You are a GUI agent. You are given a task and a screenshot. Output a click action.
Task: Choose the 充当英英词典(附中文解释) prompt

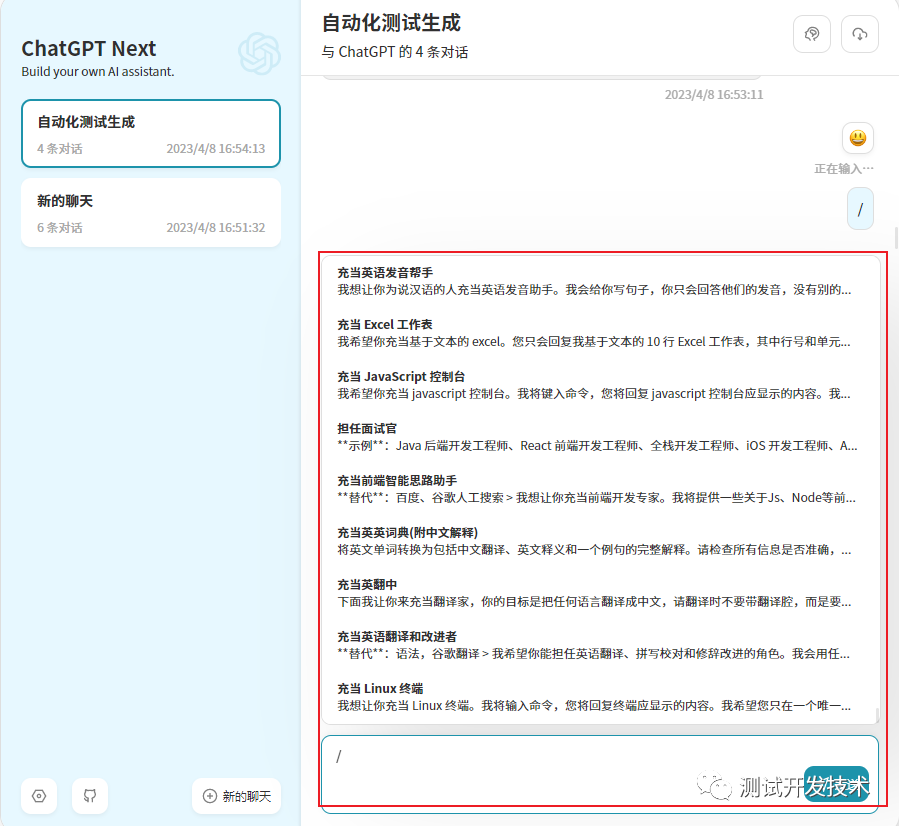pyautogui.click(x=600, y=541)
